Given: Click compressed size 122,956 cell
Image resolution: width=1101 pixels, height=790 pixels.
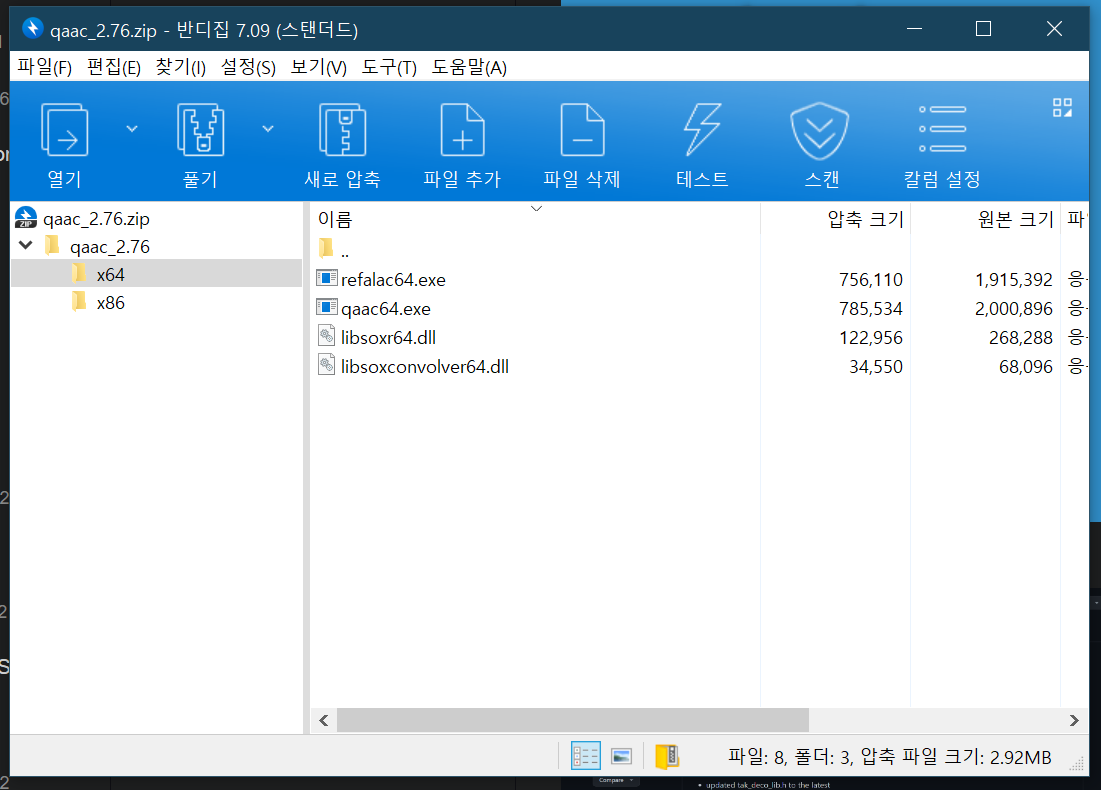Looking at the screenshot, I should [871, 338].
